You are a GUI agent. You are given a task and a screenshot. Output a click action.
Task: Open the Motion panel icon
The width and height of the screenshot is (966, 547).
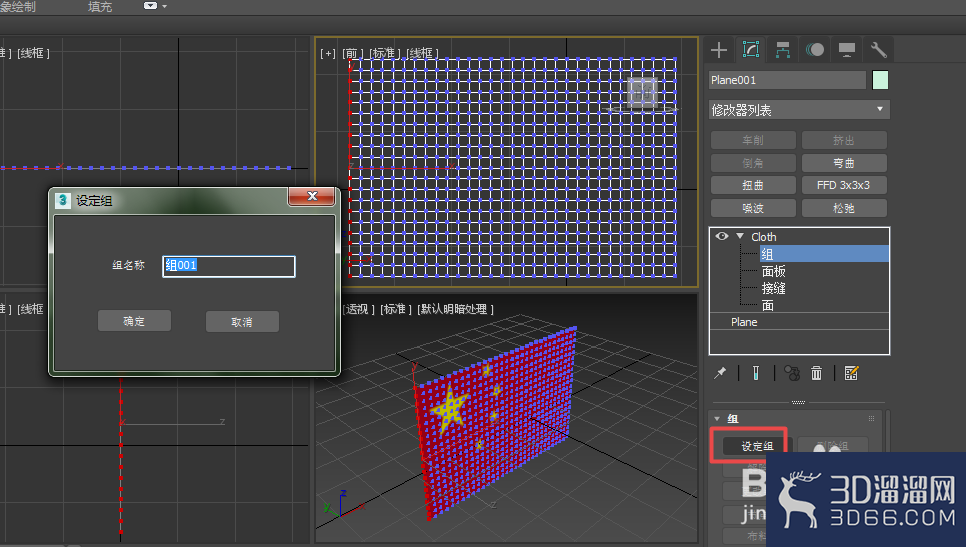(814, 50)
